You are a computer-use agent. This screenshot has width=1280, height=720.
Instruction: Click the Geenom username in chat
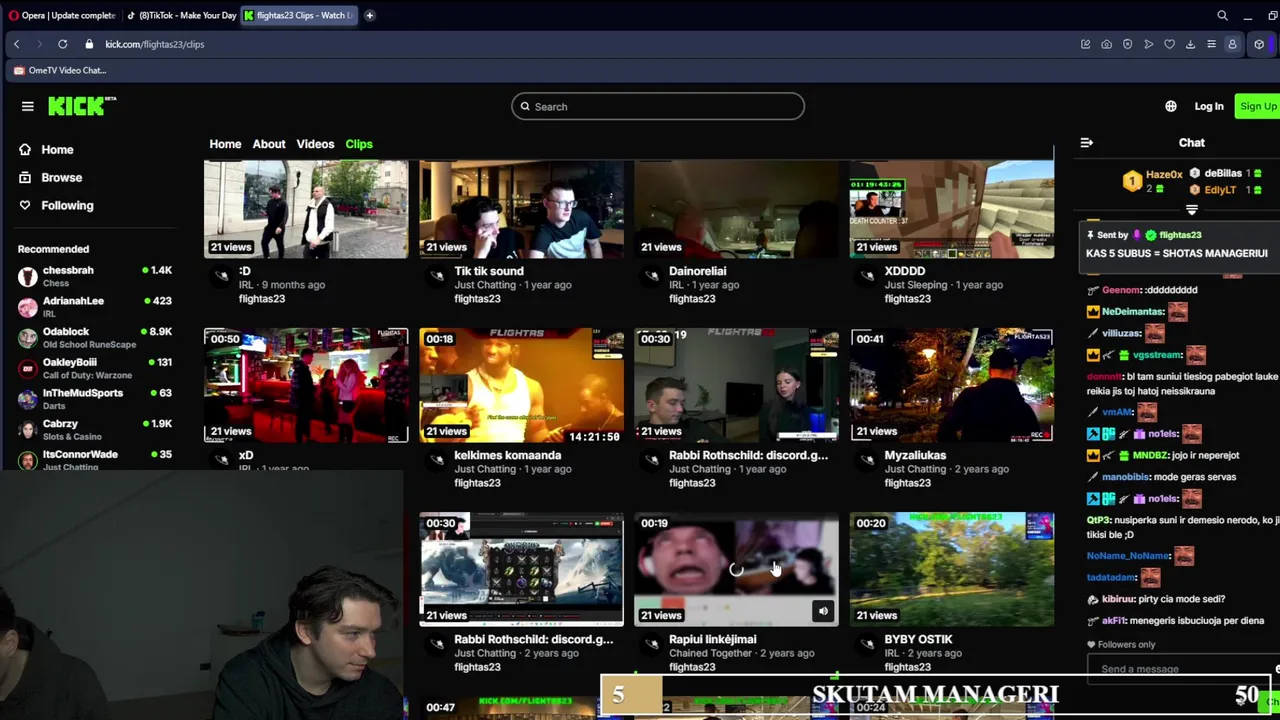click(1121, 290)
